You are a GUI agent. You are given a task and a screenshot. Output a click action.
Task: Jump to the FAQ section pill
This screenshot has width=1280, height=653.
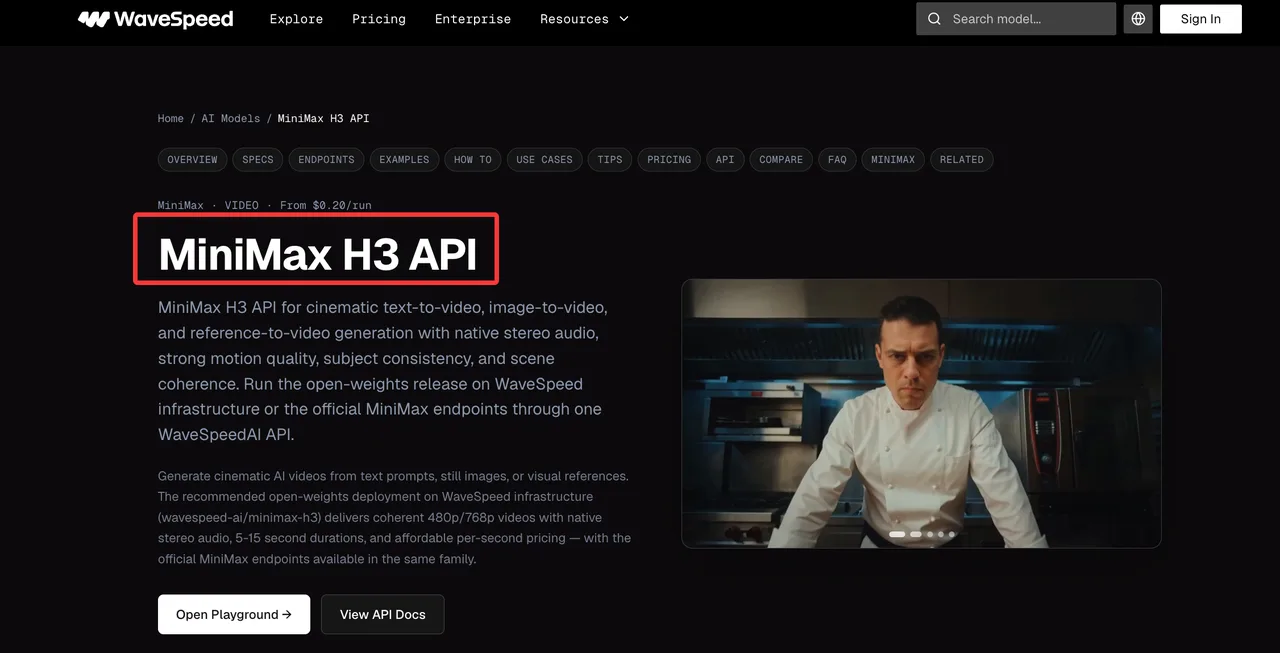pyautogui.click(x=837, y=159)
